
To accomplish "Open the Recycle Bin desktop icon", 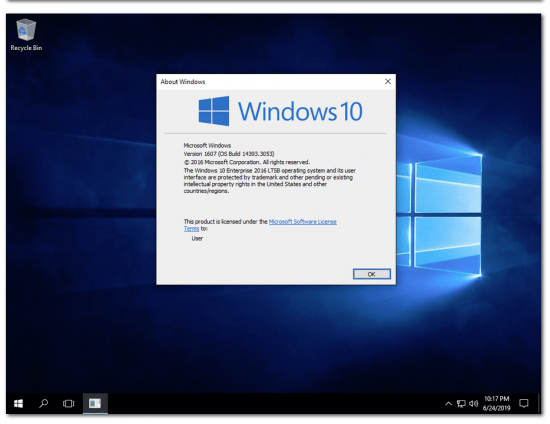I will (x=26, y=35).
